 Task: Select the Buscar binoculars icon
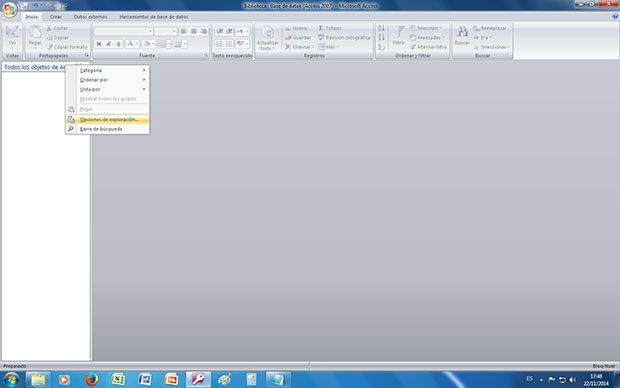coord(461,32)
